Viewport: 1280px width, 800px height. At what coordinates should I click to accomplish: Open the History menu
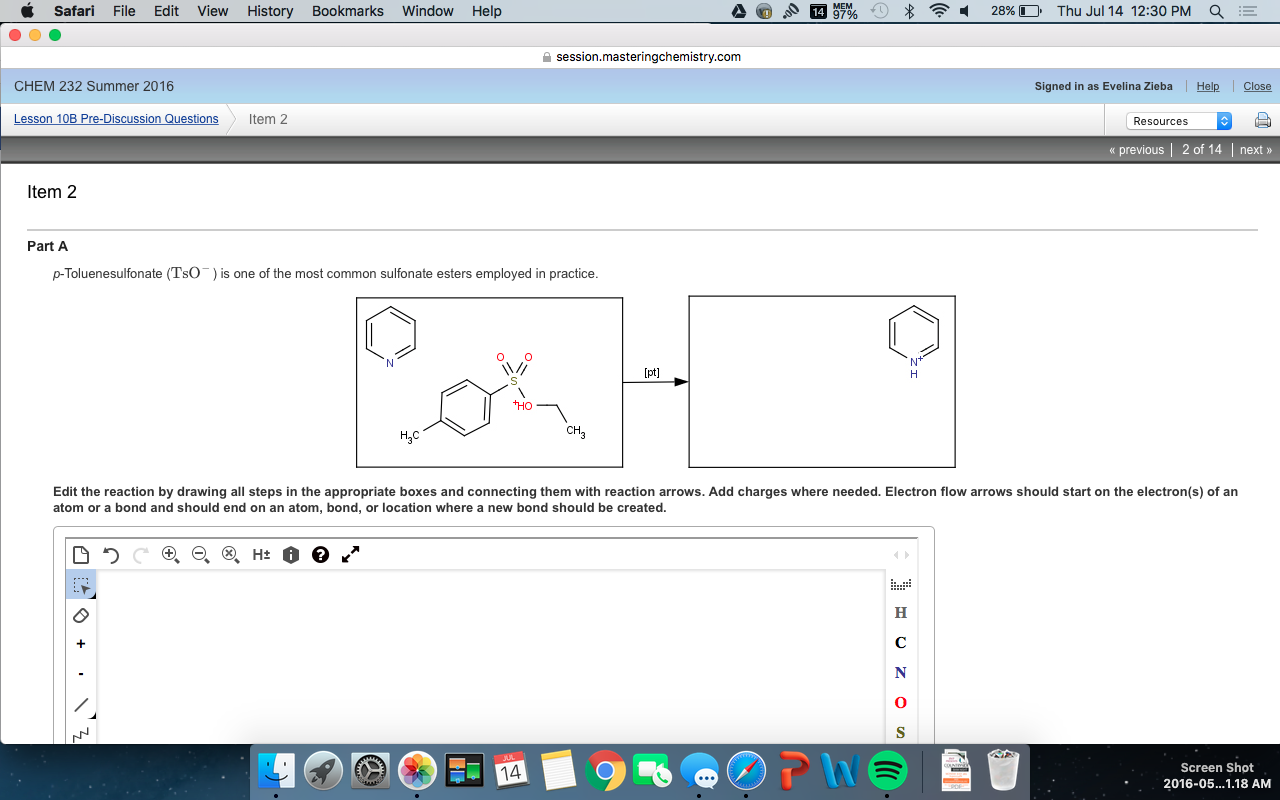click(269, 11)
